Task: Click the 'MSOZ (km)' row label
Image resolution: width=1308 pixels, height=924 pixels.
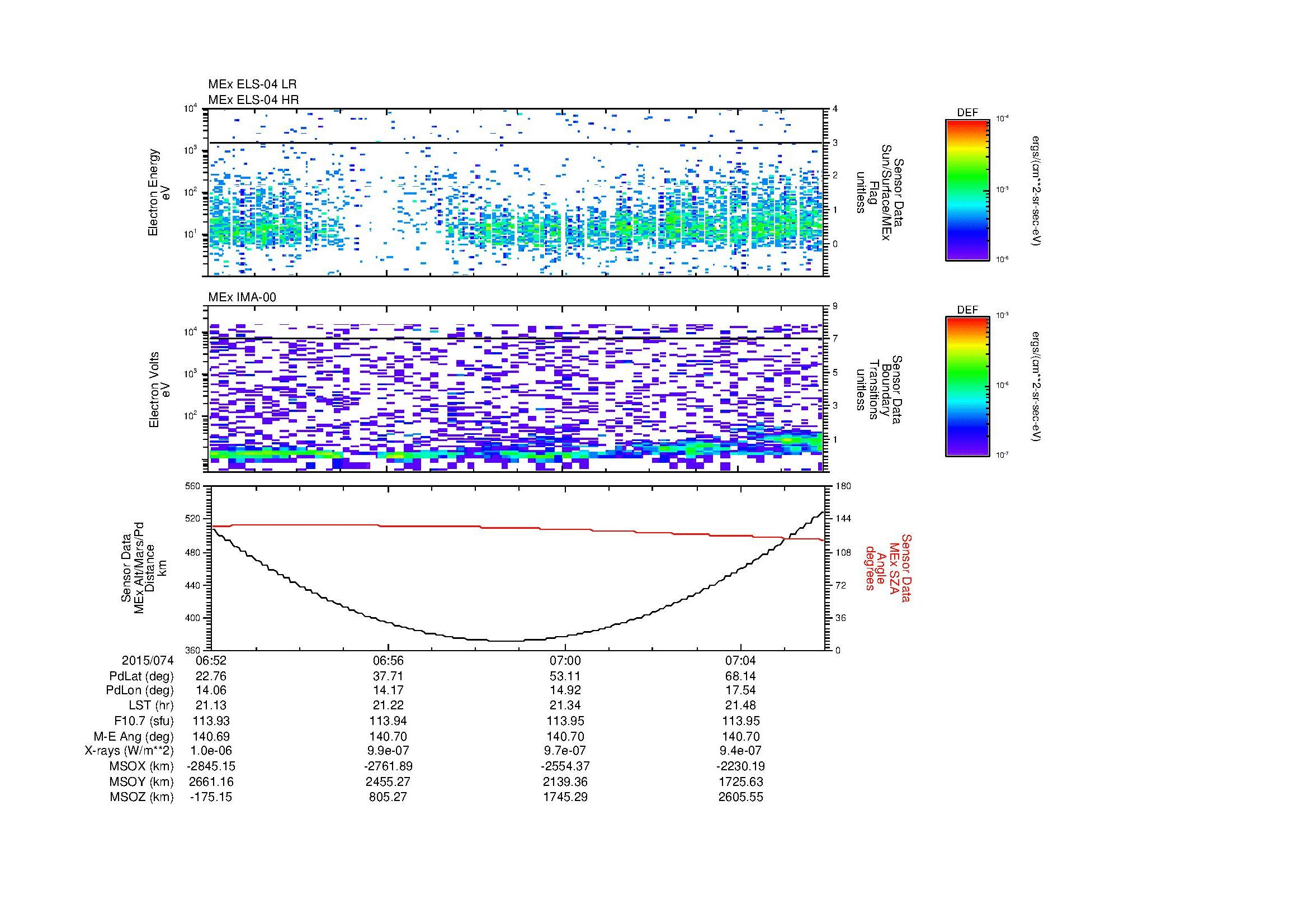Action: (142, 797)
